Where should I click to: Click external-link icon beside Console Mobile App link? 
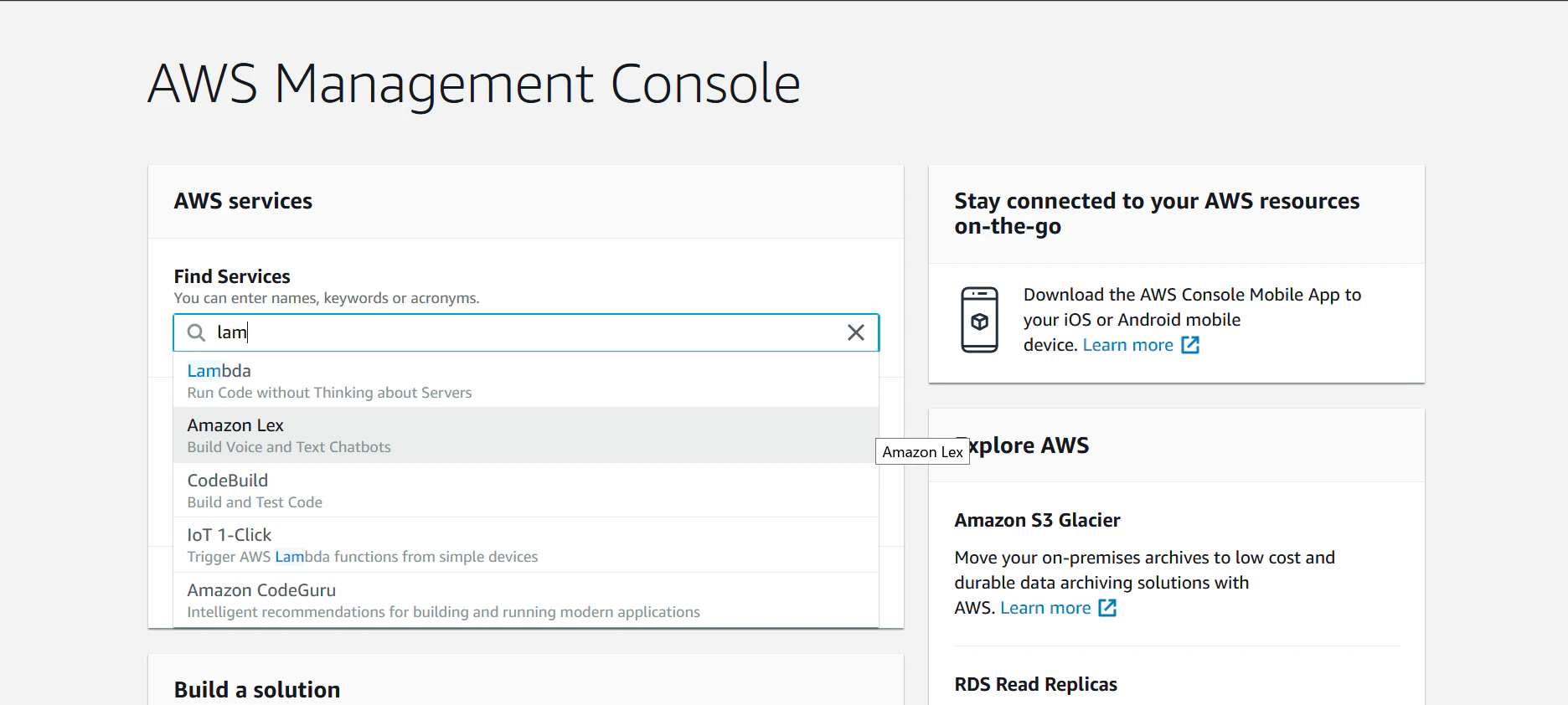point(1190,345)
